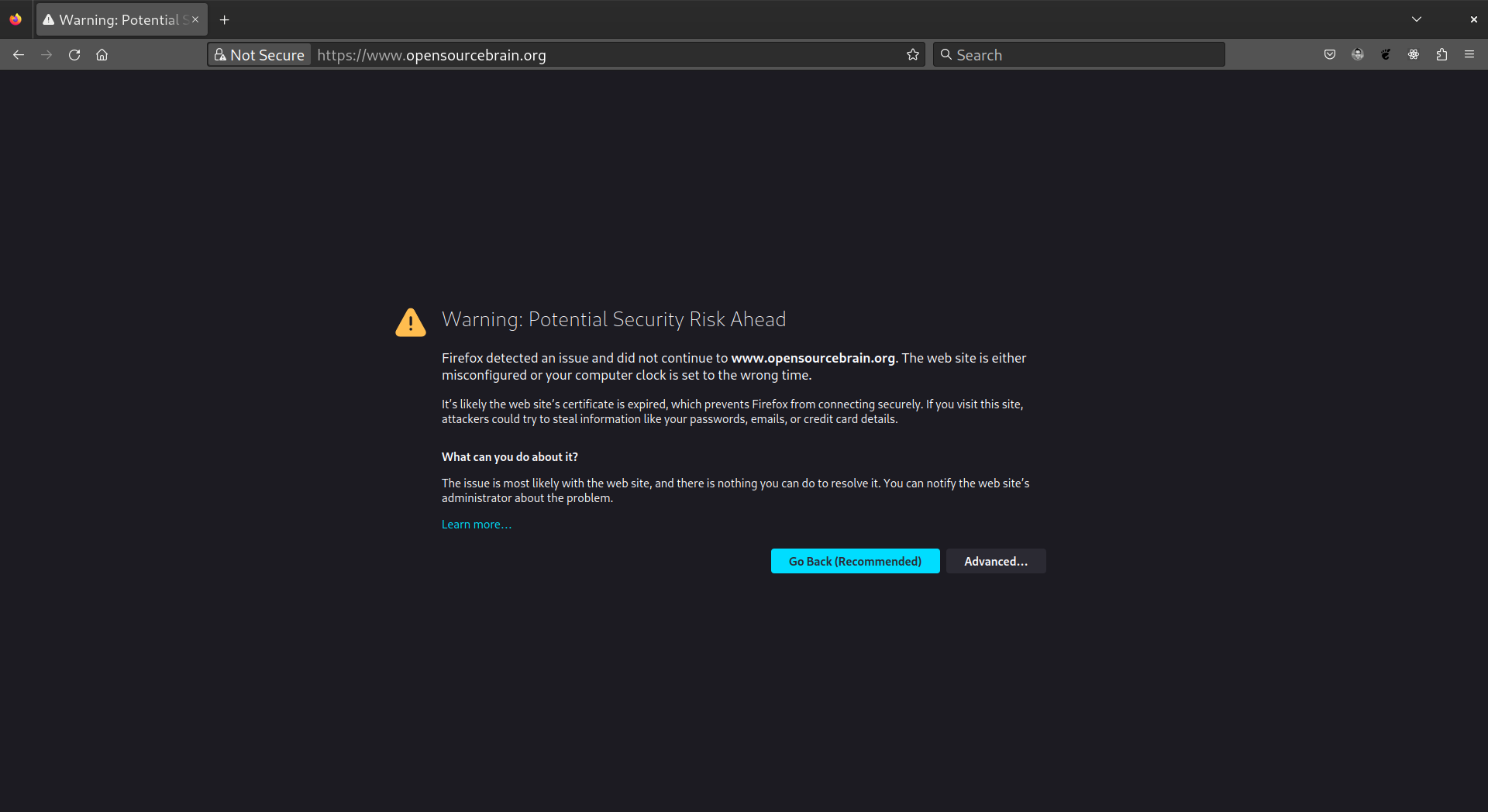Open the Firefox account profile icon
1488x812 pixels.
pyautogui.click(x=1359, y=54)
